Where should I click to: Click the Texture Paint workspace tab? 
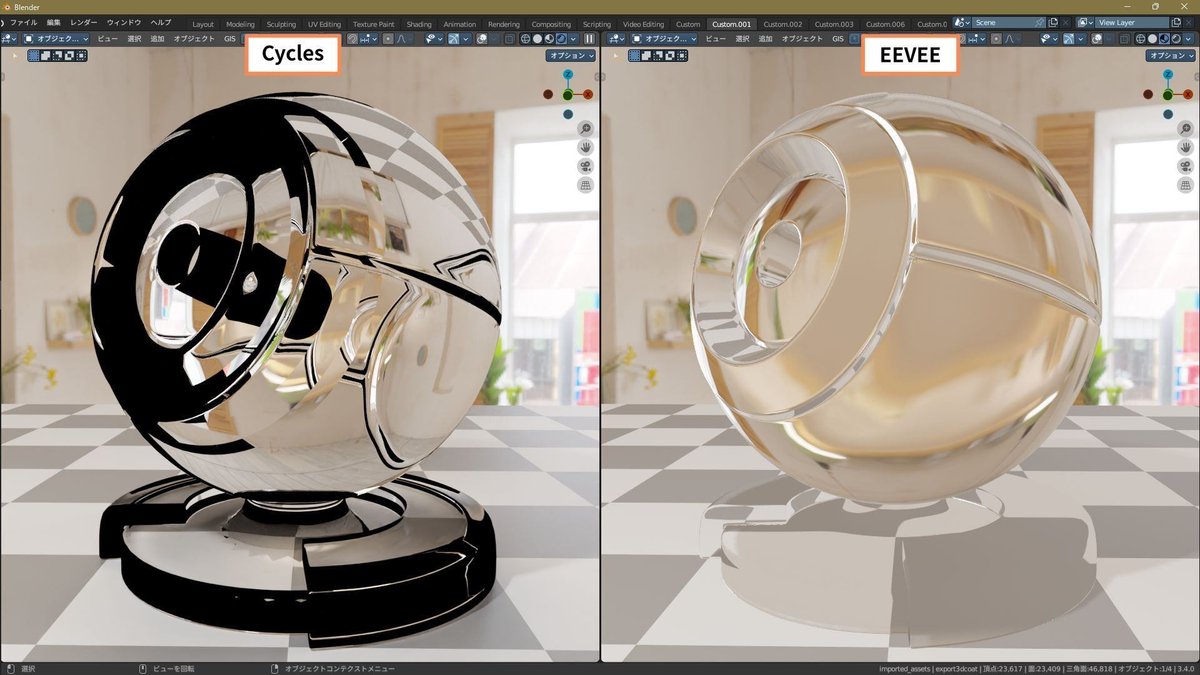[x=373, y=23]
